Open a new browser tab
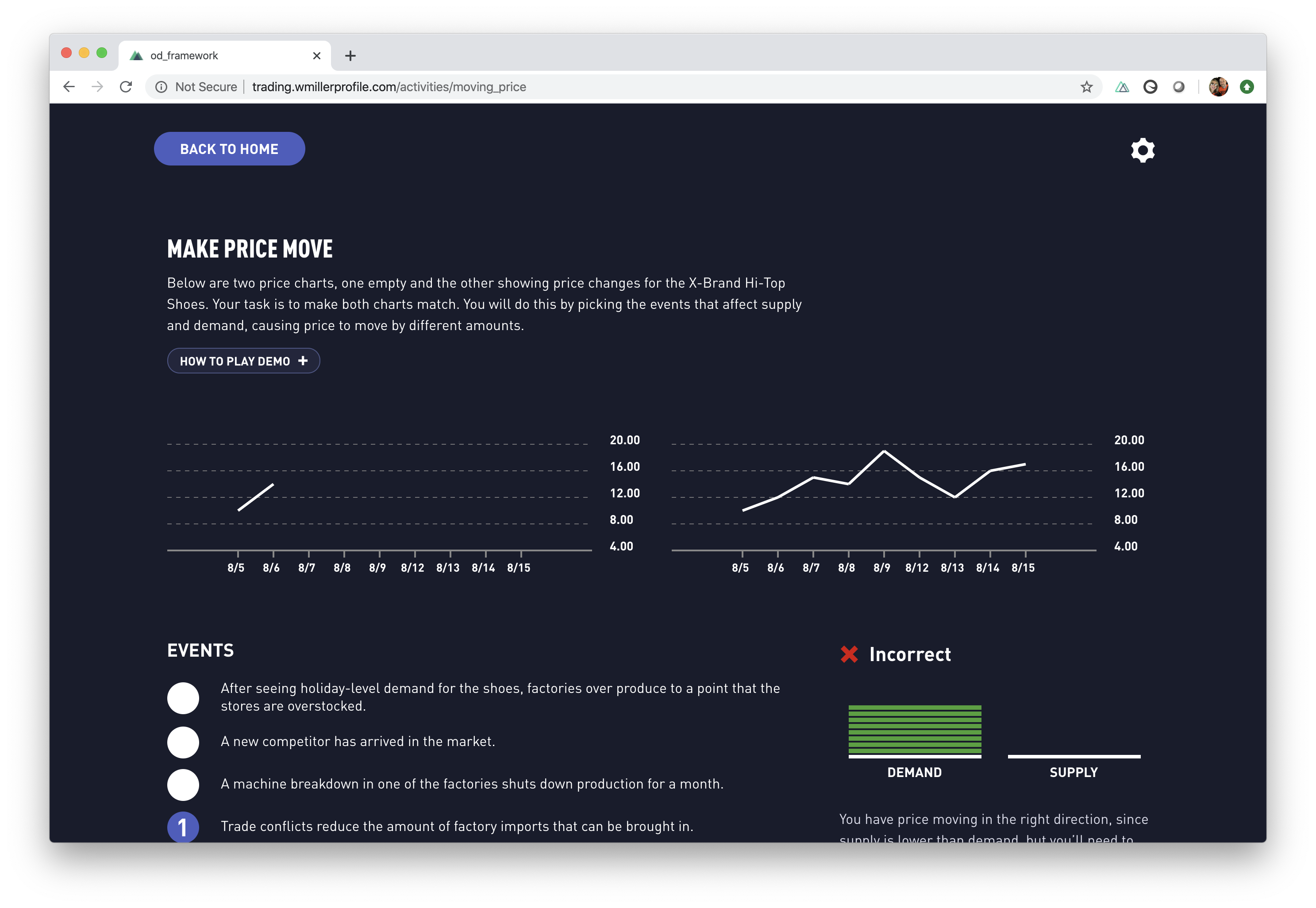The image size is (1316, 908). click(350, 56)
